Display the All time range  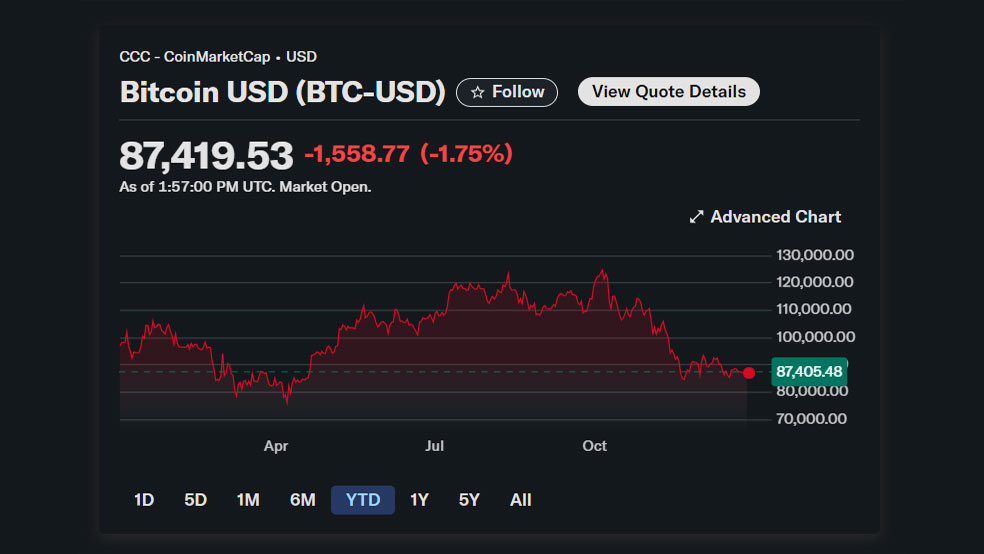click(x=520, y=500)
